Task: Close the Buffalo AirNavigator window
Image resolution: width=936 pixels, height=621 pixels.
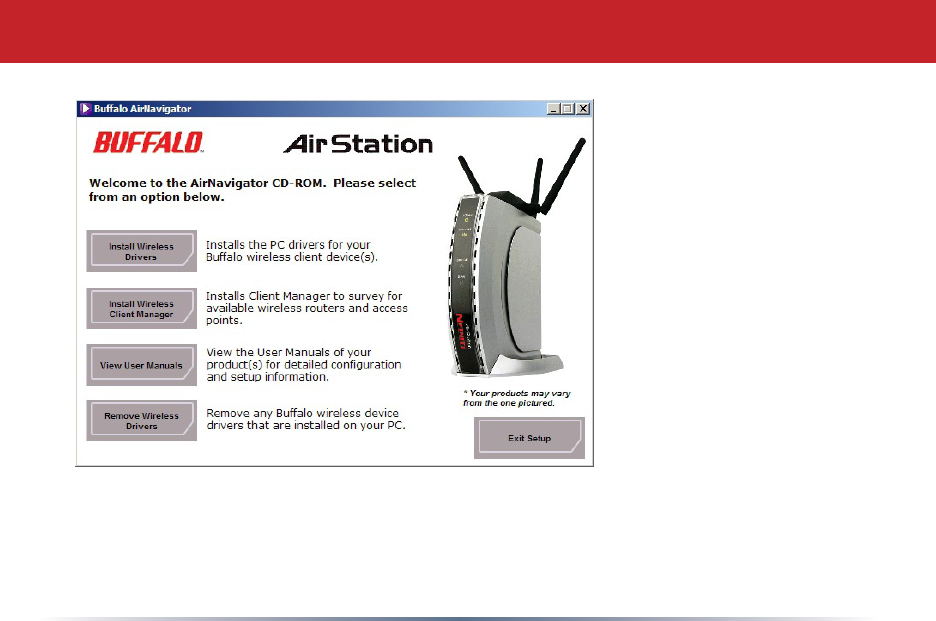Action: pyautogui.click(x=583, y=109)
